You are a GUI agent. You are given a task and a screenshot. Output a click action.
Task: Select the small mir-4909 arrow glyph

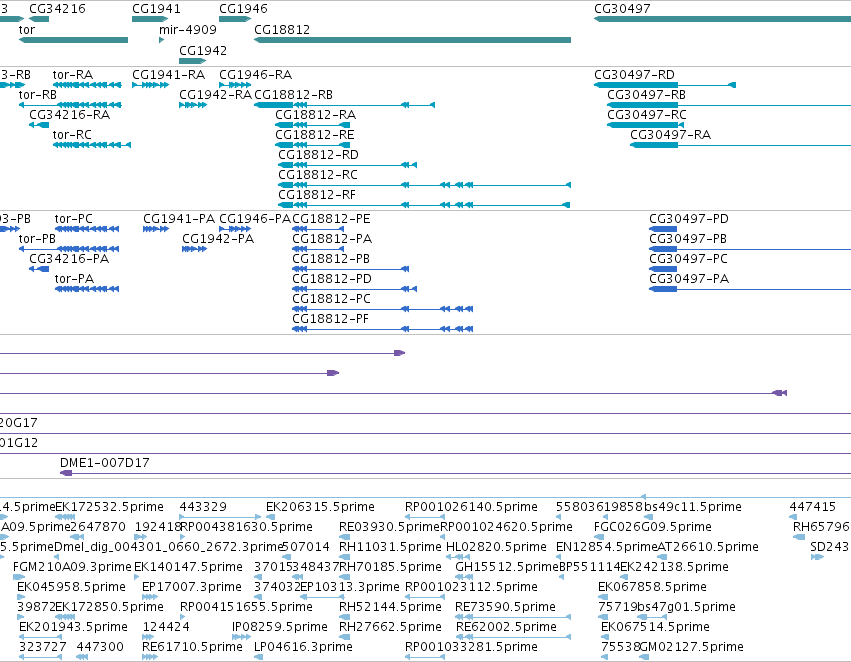tap(161, 40)
